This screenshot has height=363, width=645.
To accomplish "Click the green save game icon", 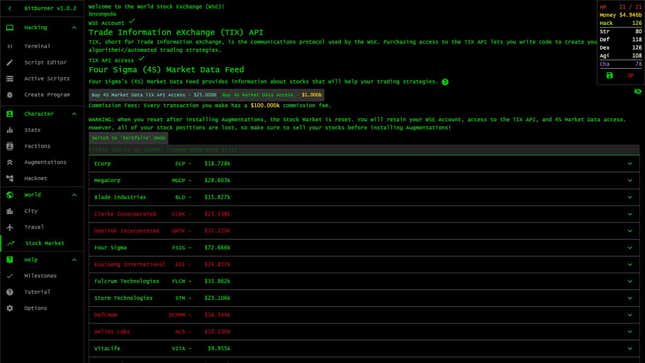I will pos(610,76).
